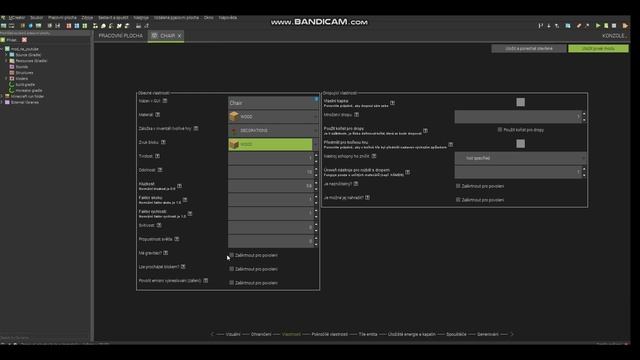Screen dimensions: 640x360
Task: Open the Materiál WOOD dropdown
Action: pyautogui.click(x=273, y=117)
